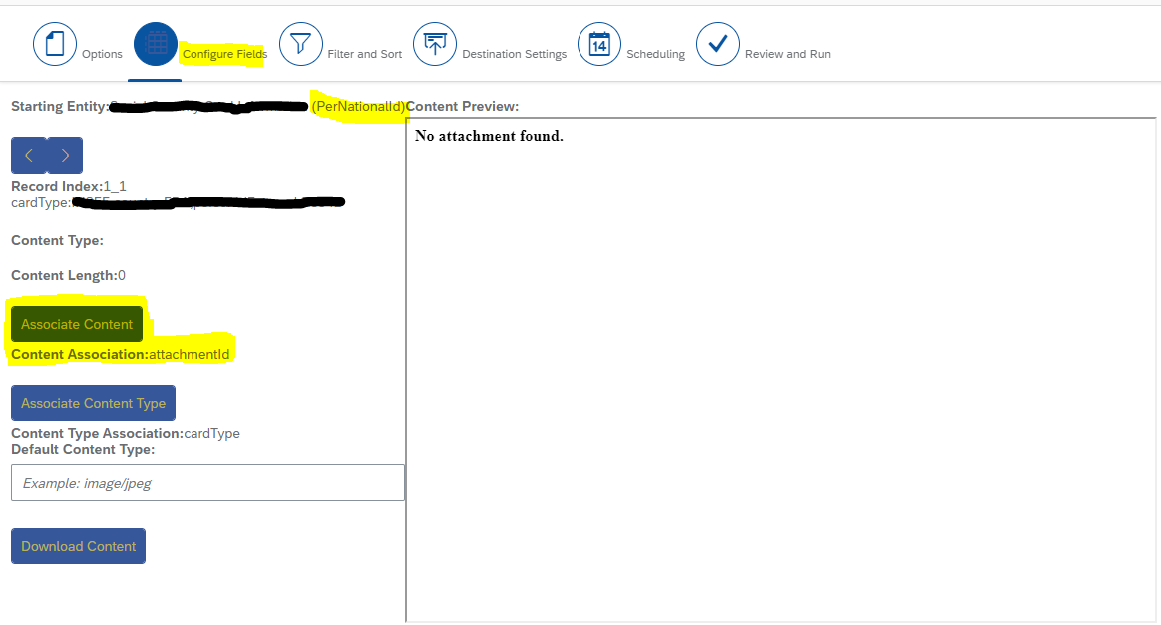The width and height of the screenshot is (1161, 625).
Task: Switch to the Scheduling step label
Action: (x=655, y=54)
